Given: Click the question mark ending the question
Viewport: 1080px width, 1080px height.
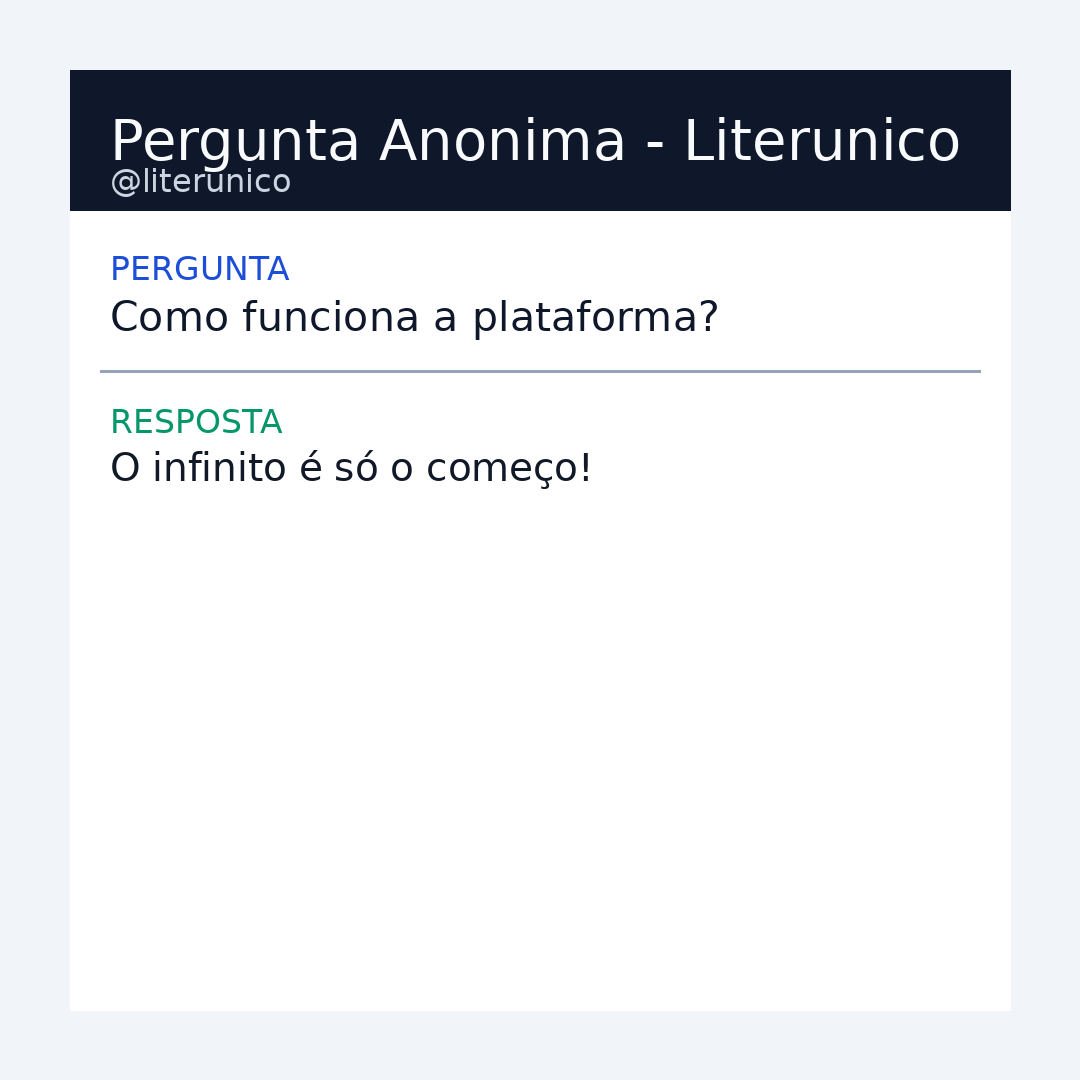Looking at the screenshot, I should click(709, 319).
